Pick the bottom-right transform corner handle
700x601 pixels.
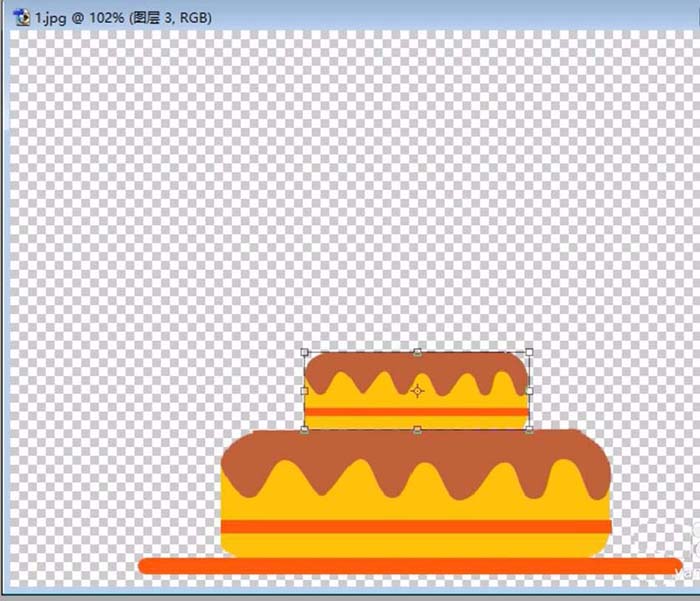tap(529, 430)
